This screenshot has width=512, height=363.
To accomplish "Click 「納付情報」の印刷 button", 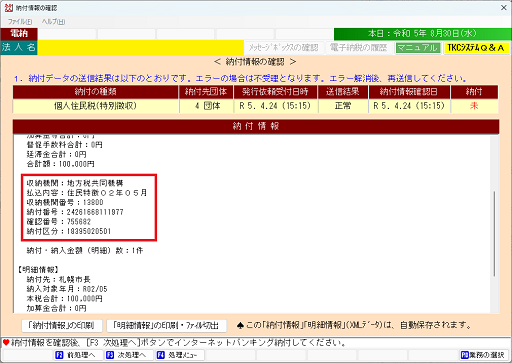I will click(x=61, y=325).
